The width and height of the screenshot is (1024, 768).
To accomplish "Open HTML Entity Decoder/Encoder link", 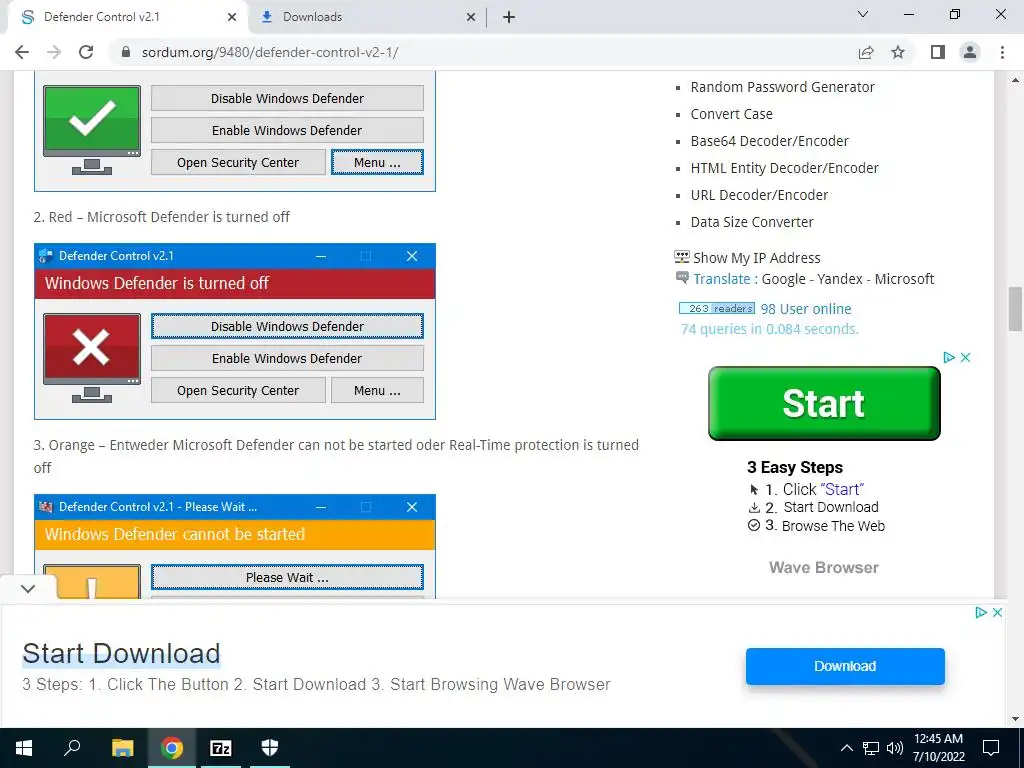I will tap(784, 168).
